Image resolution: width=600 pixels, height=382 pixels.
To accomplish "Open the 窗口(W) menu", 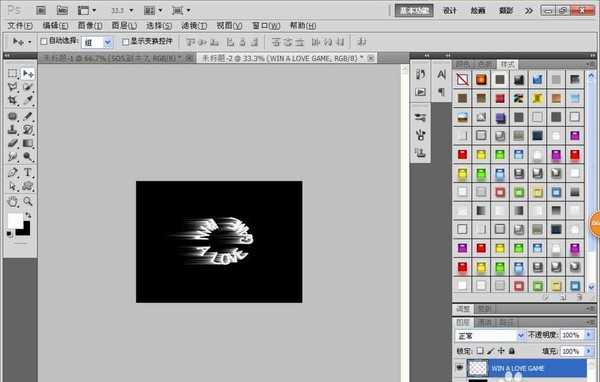I will pos(266,26).
